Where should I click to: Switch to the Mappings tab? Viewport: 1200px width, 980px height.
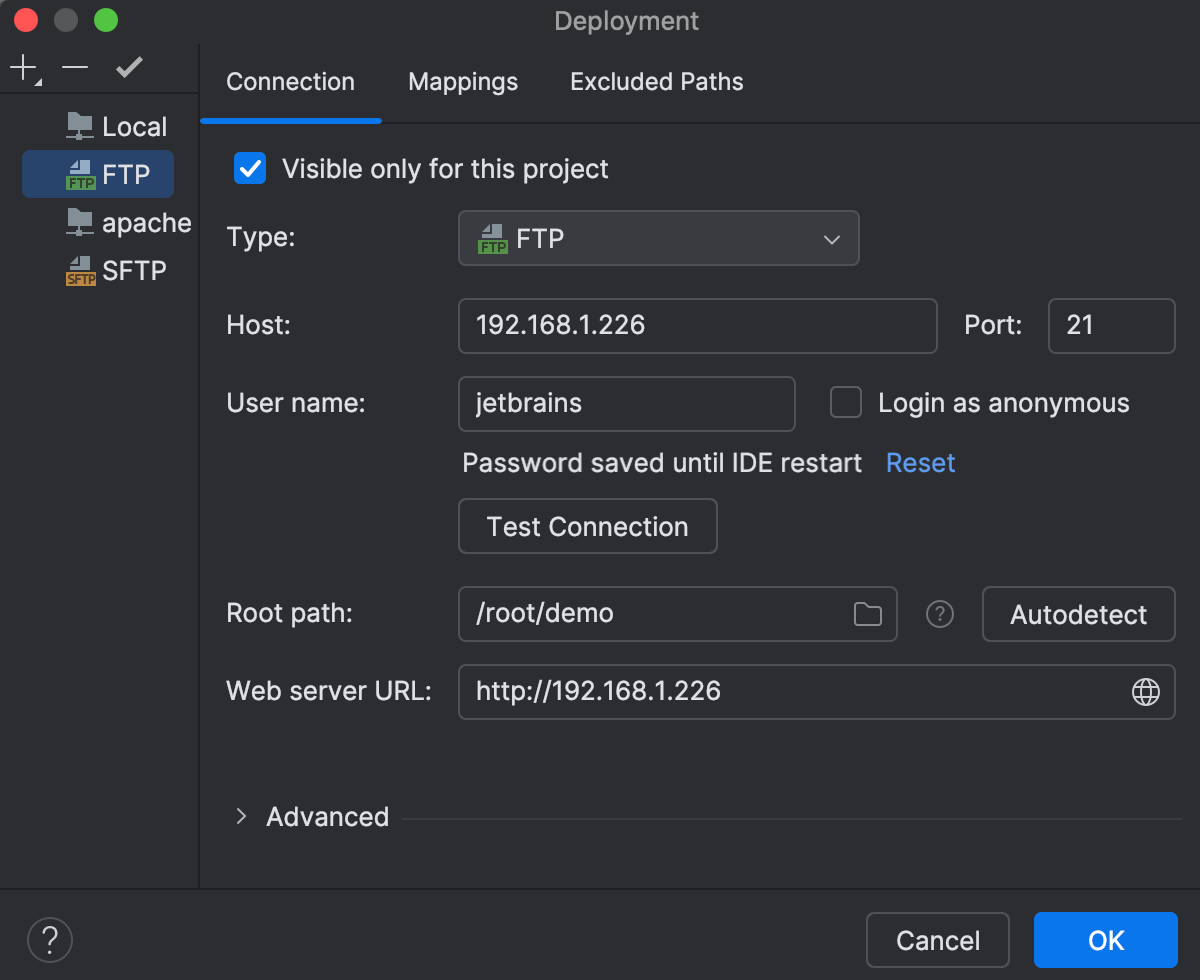[463, 82]
